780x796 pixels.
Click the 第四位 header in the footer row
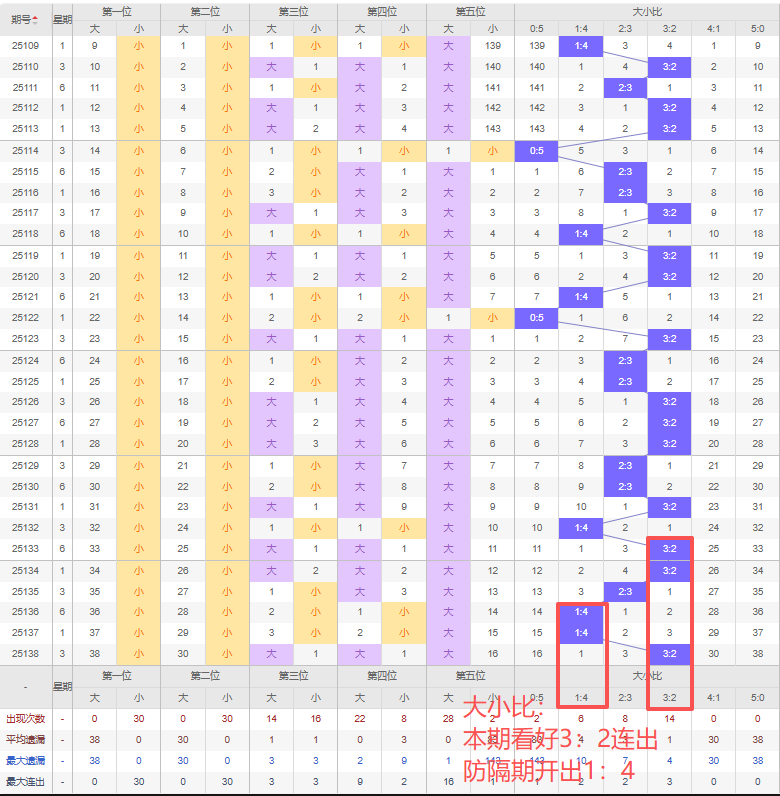382,676
